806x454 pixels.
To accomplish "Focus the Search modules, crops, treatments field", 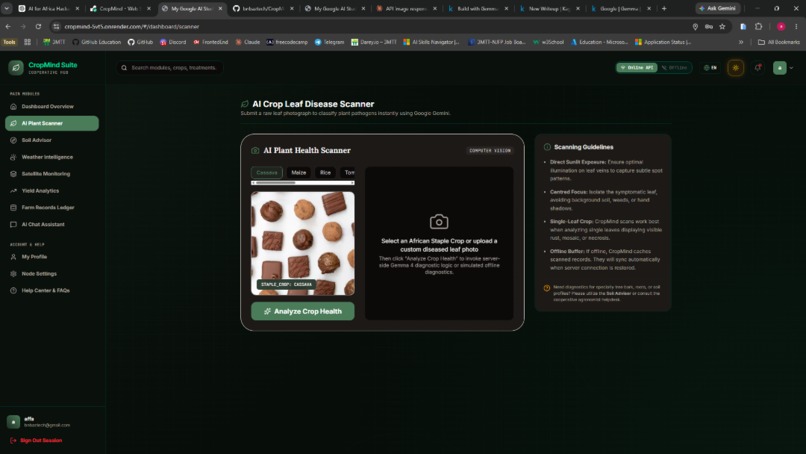I will coord(170,67).
